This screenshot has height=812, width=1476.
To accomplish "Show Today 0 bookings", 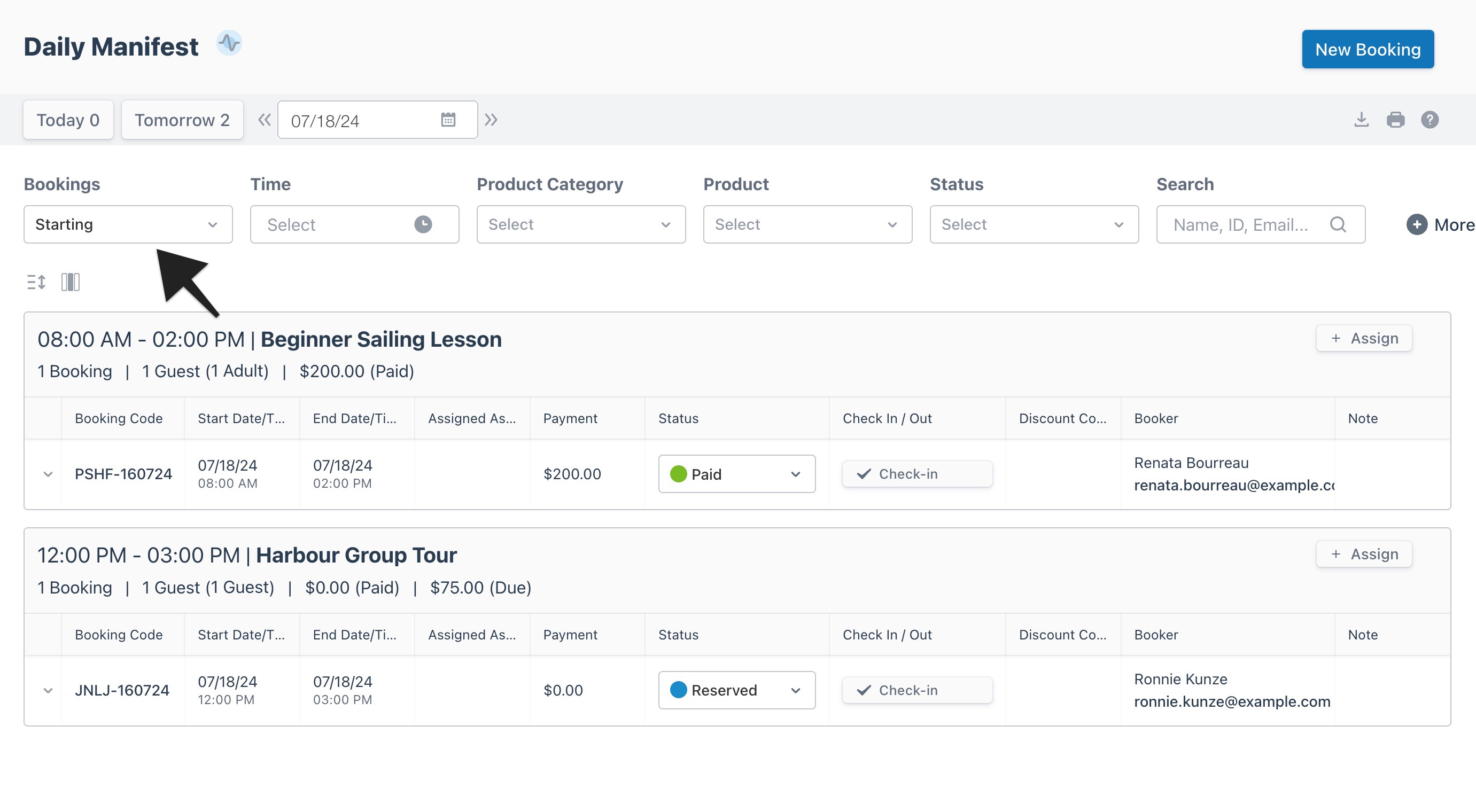I will tap(68, 120).
